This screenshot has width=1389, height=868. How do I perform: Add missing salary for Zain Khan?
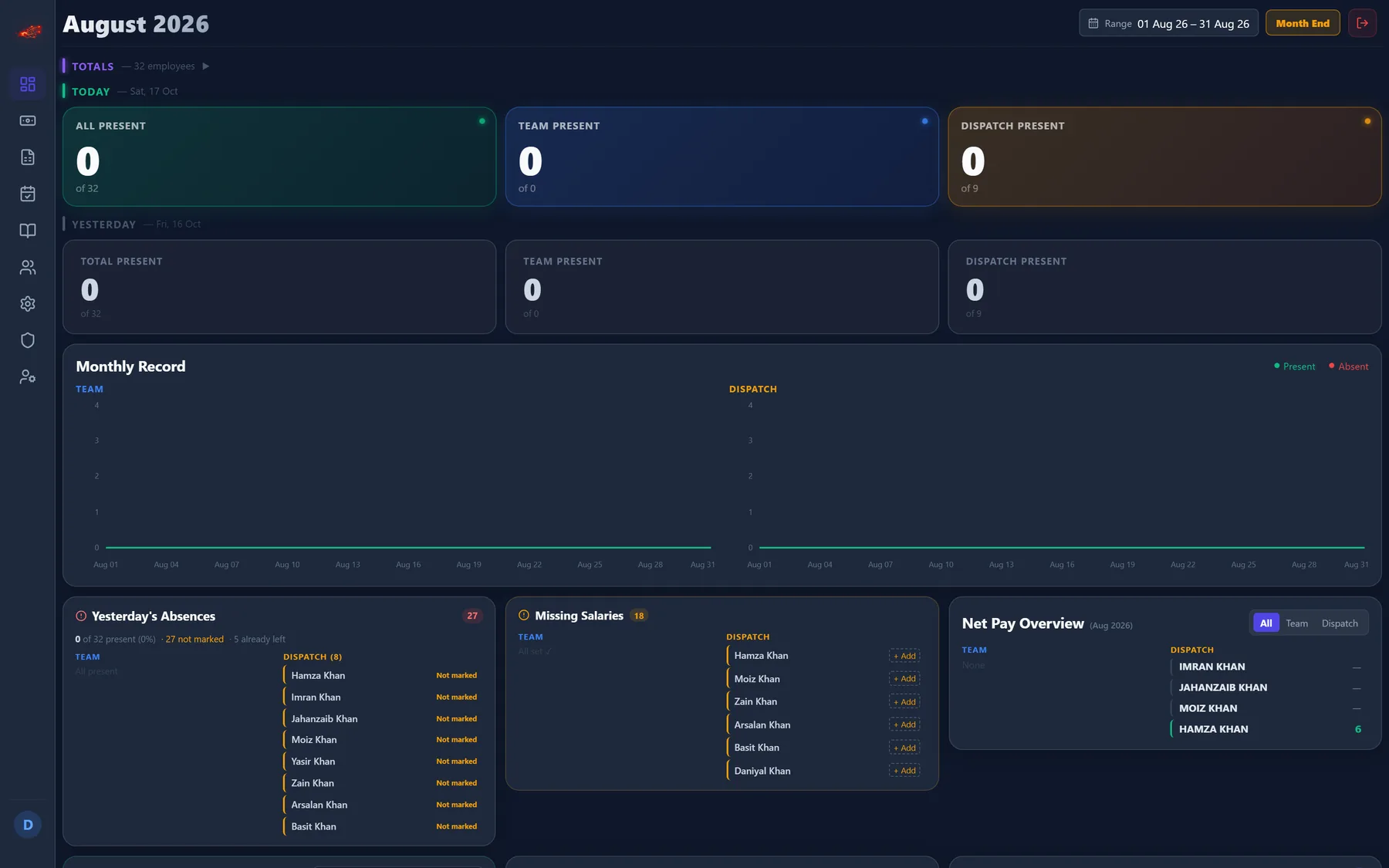pyautogui.click(x=904, y=702)
